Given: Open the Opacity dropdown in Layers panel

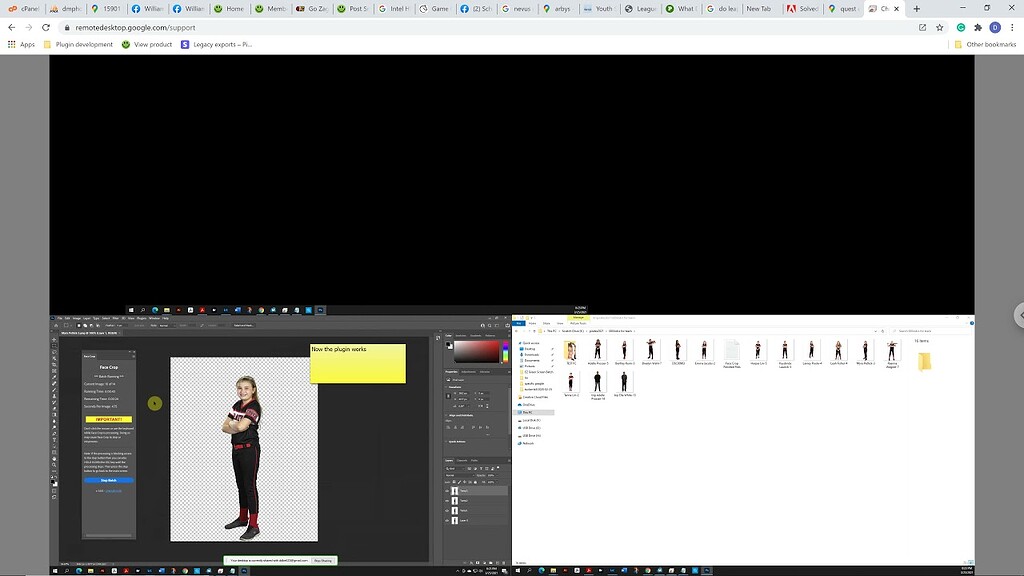Looking at the screenshot, I should [492, 475].
